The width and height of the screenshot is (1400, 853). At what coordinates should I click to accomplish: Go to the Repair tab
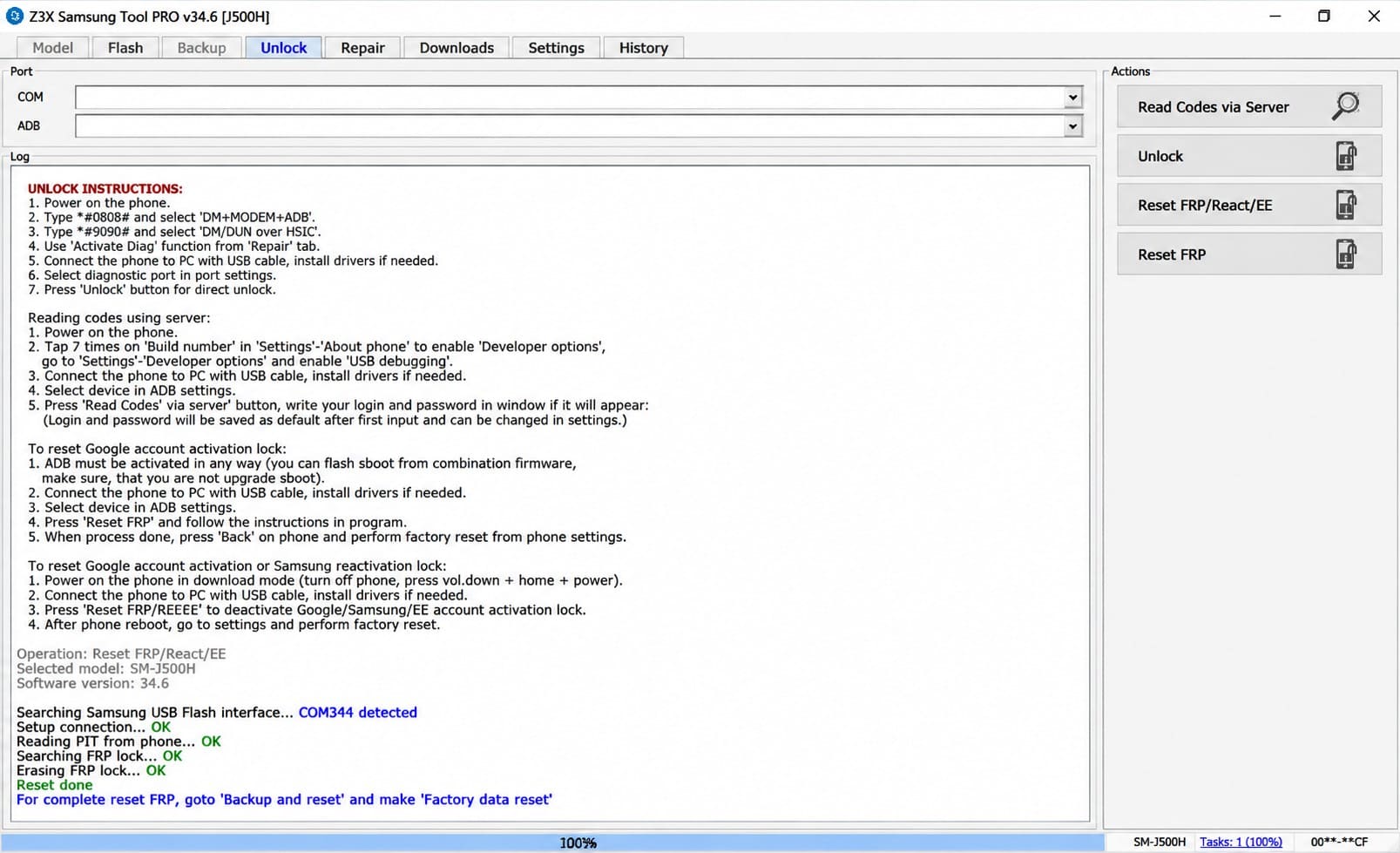coord(362,48)
